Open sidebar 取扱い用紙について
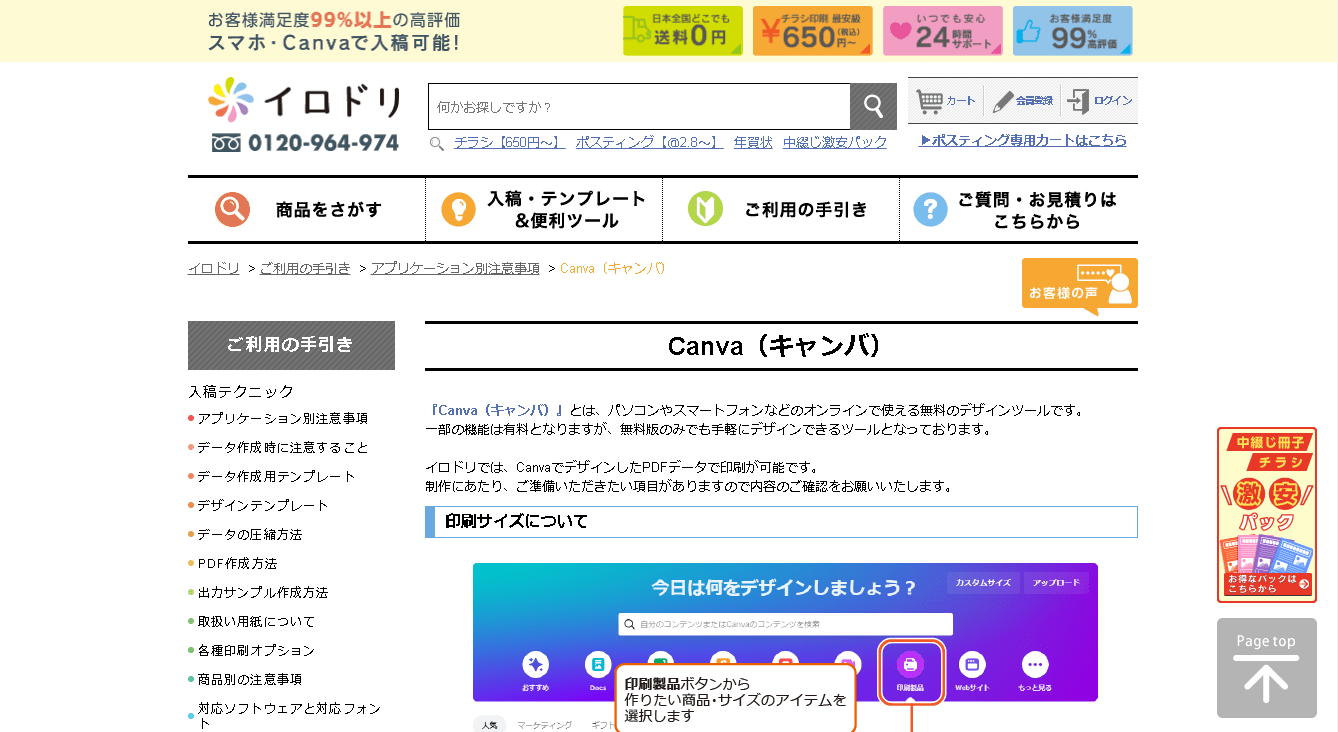1338x732 pixels. (x=256, y=621)
